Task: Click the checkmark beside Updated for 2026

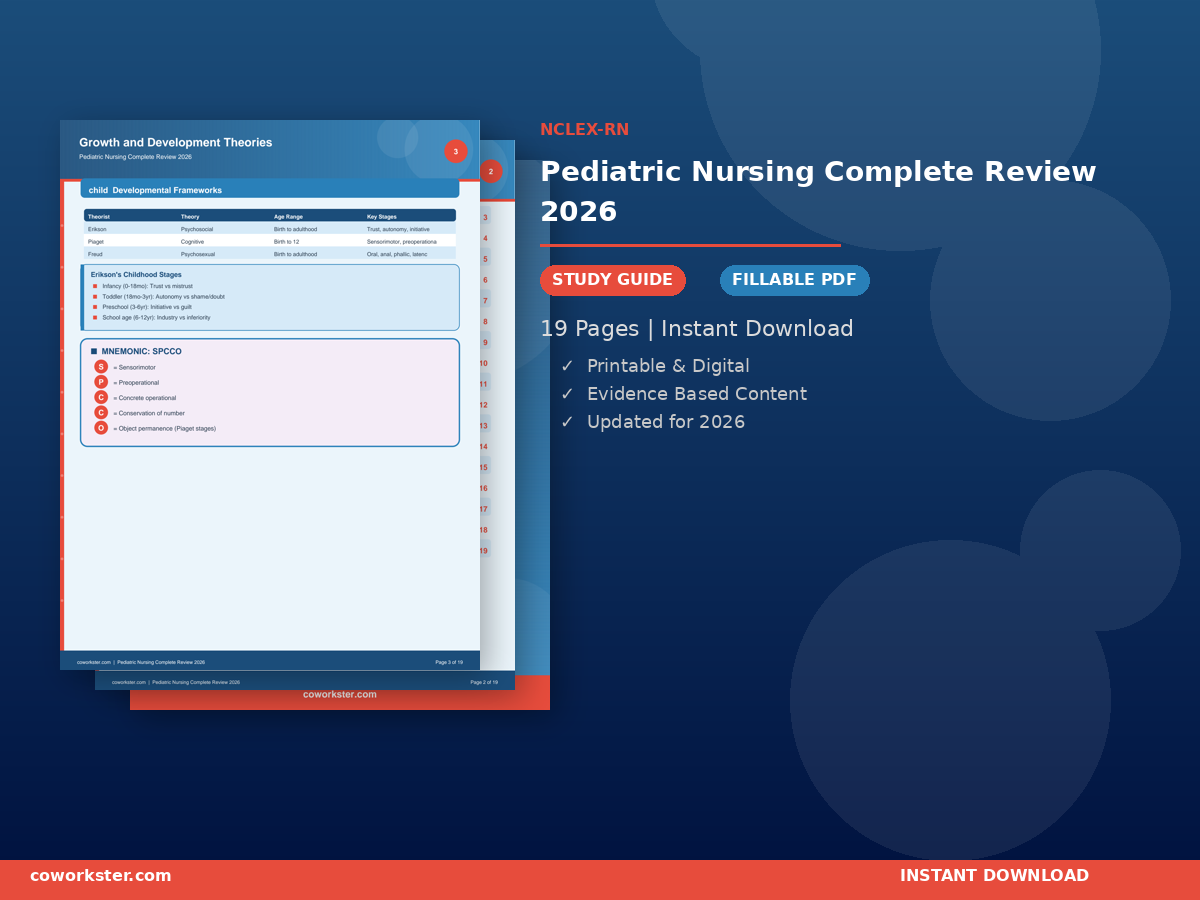Action: click(x=567, y=422)
